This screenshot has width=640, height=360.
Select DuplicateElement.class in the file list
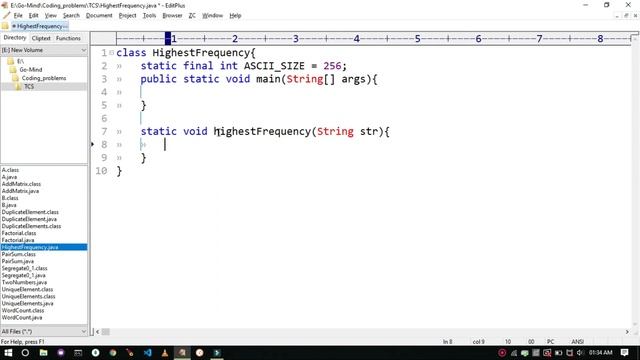[30, 212]
